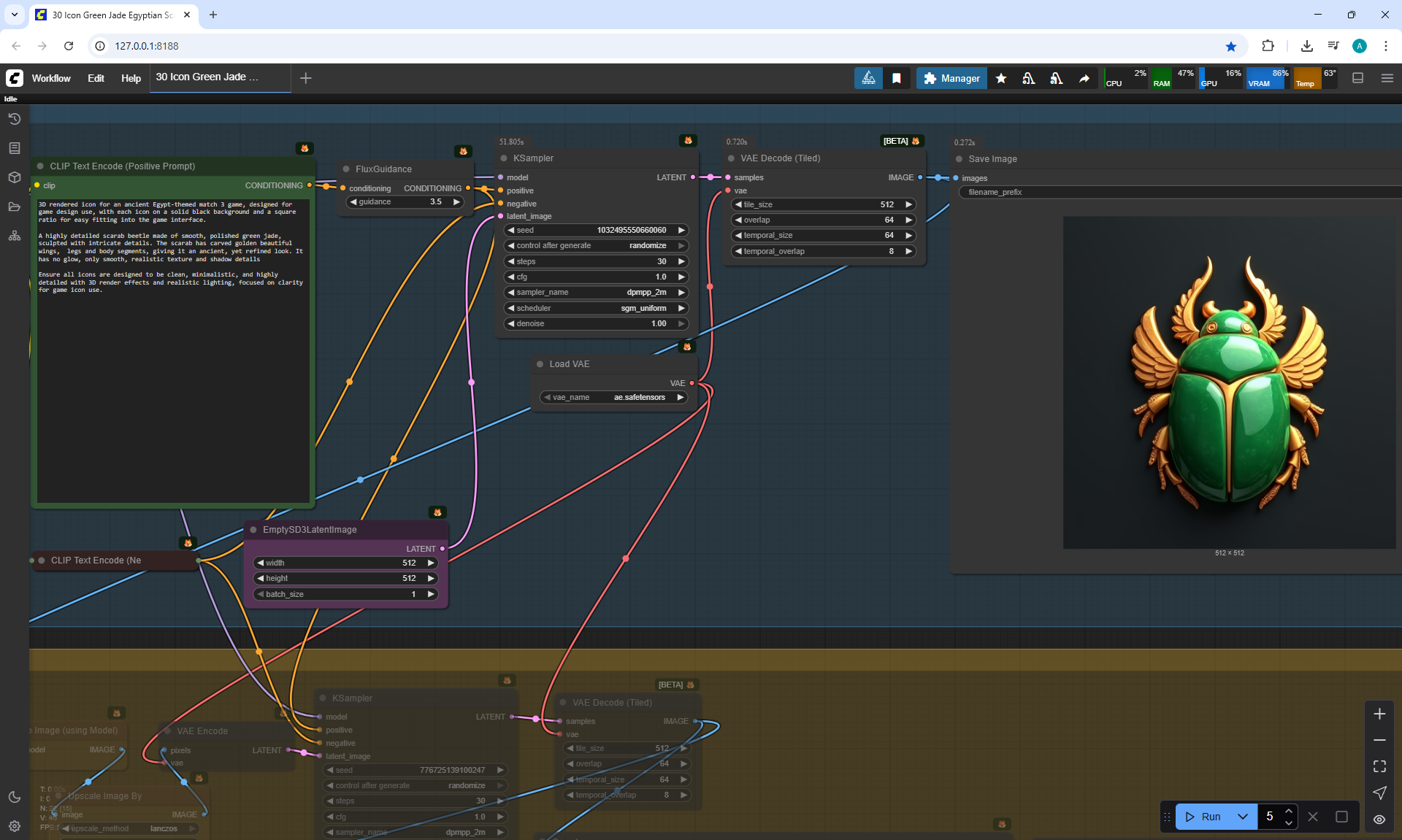1402x840 pixels.
Task: Click the generated scarab image preview
Action: click(1229, 382)
